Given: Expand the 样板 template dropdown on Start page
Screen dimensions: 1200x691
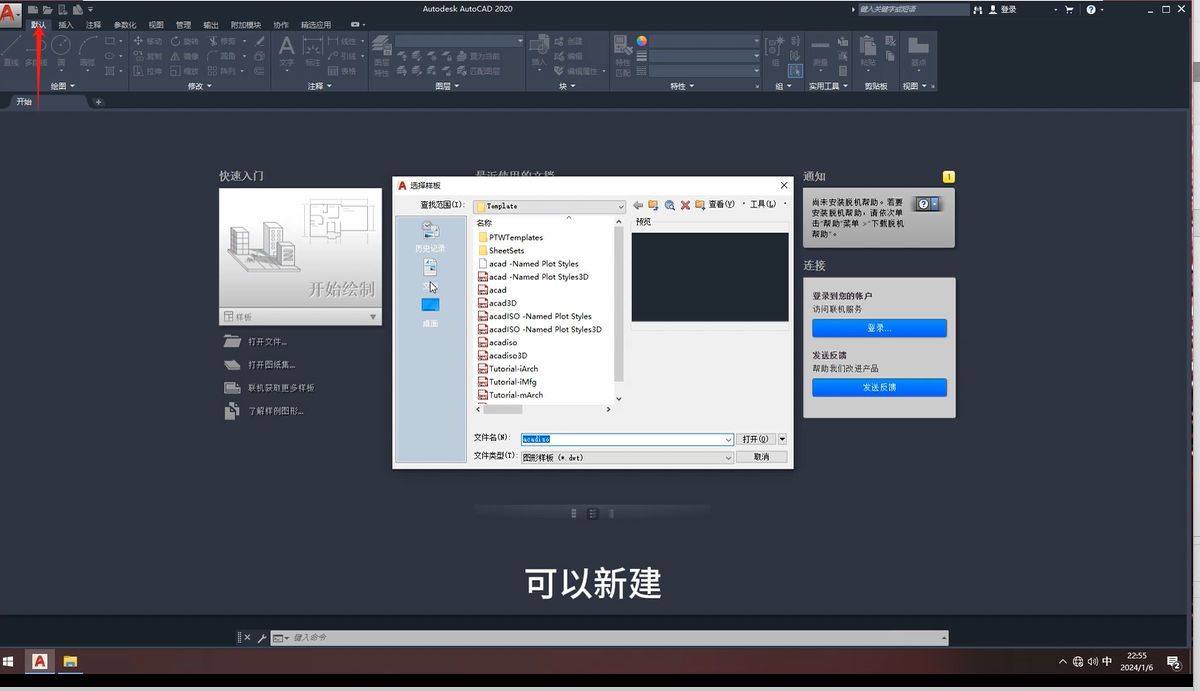Looking at the screenshot, I should (374, 317).
